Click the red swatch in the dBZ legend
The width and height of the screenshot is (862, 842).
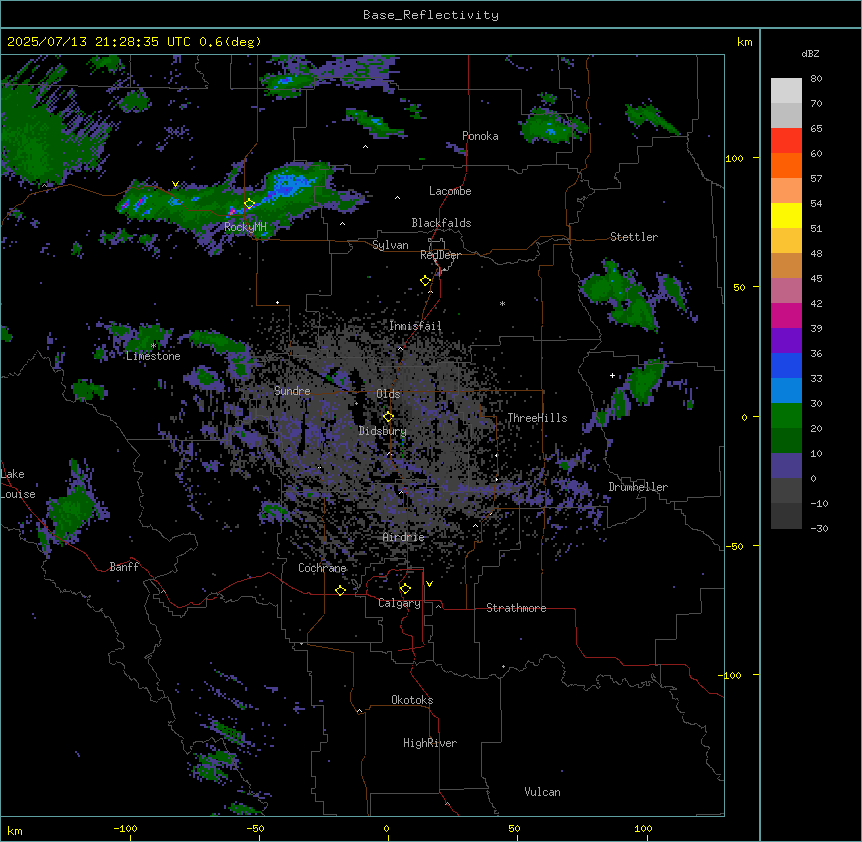point(786,141)
